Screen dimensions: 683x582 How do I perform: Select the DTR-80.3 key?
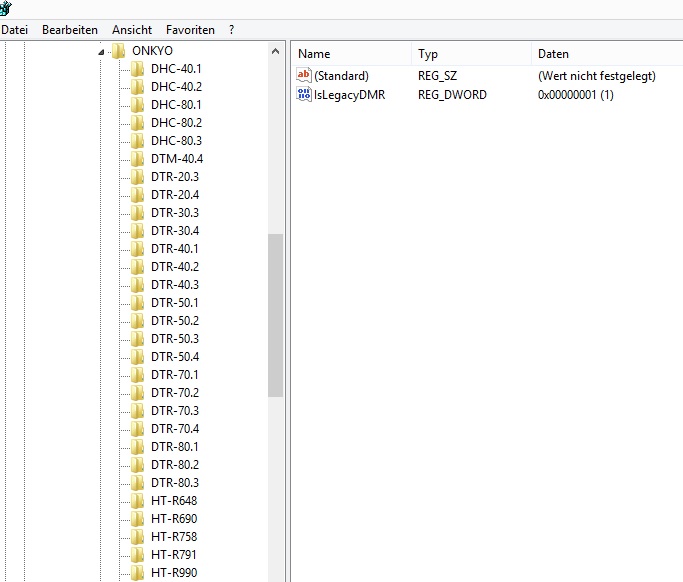pos(175,483)
